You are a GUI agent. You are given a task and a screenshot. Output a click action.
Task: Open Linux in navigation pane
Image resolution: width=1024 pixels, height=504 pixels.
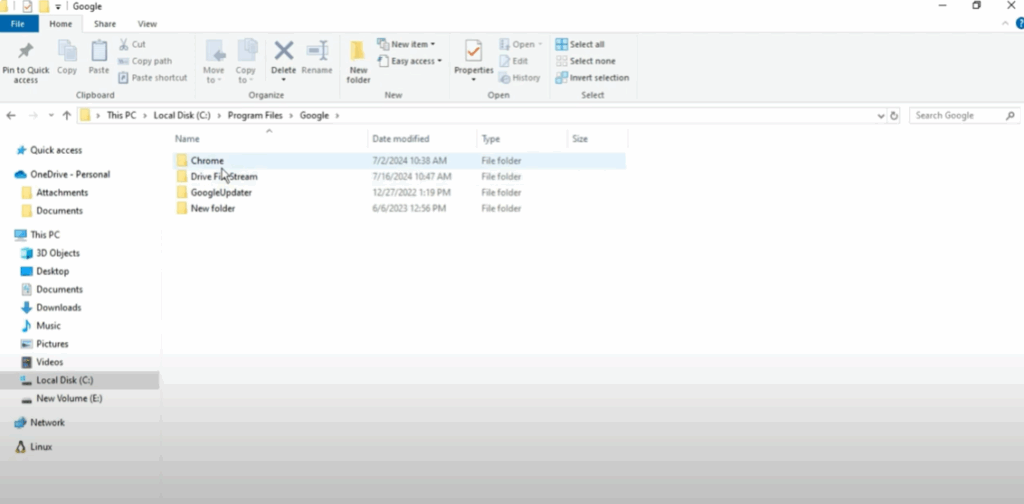click(33, 447)
